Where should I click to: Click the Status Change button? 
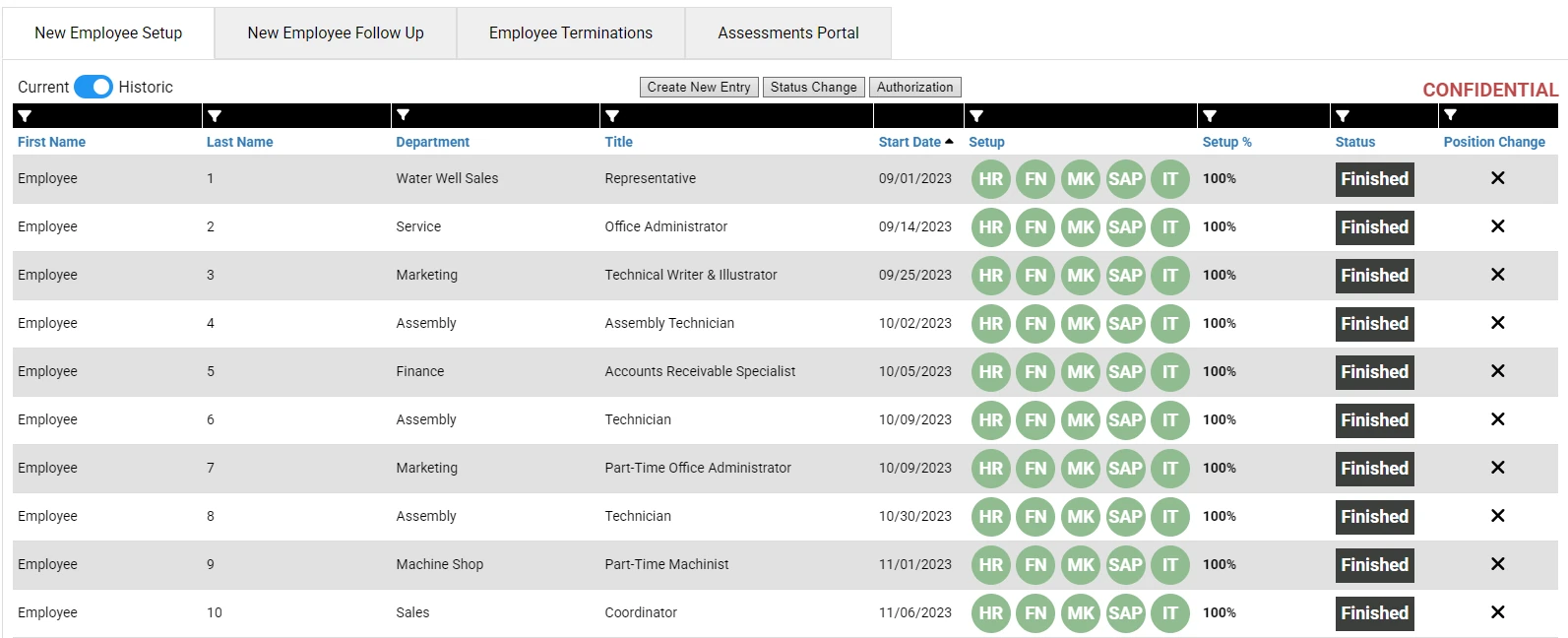[x=814, y=88]
